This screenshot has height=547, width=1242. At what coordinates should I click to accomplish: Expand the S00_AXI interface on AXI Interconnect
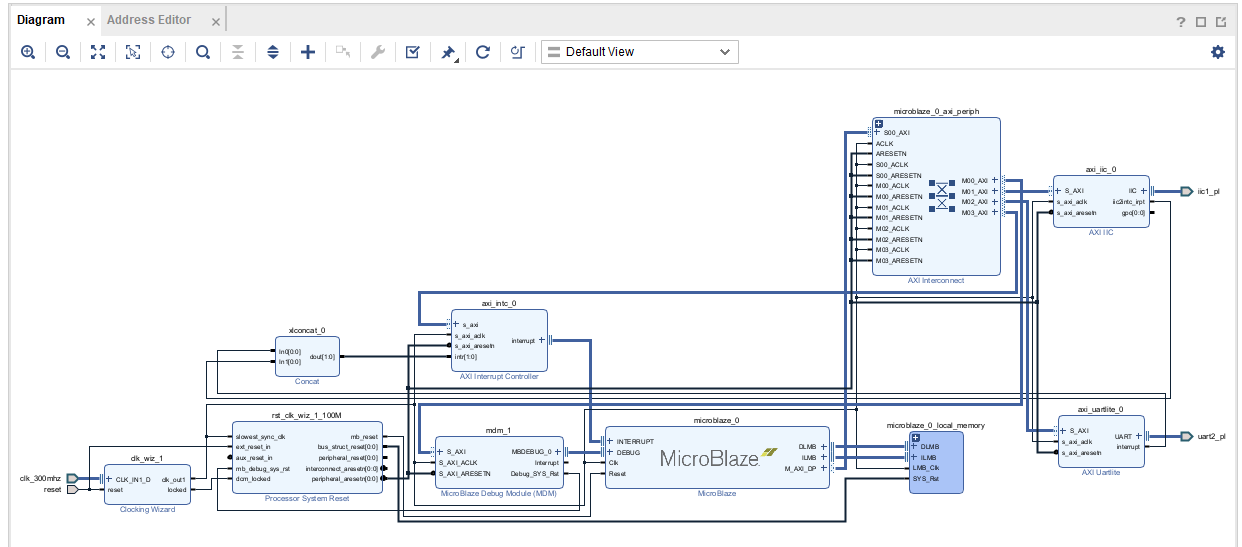(878, 132)
